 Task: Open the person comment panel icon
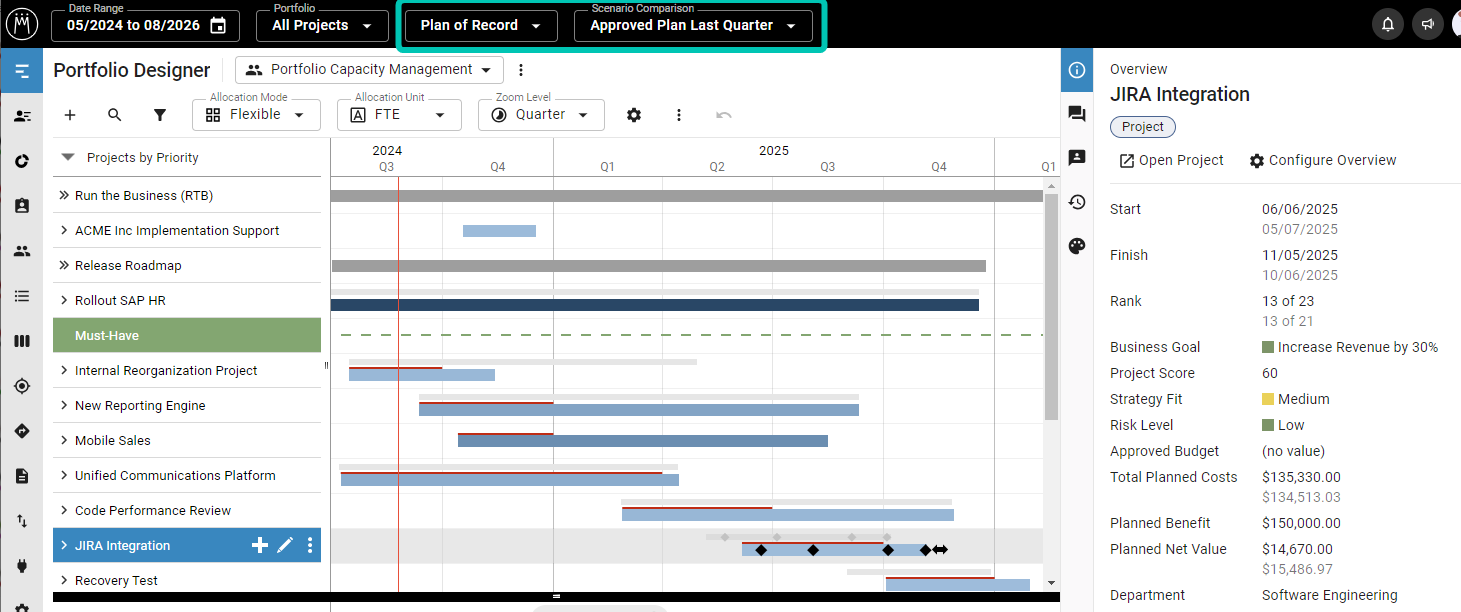tap(1077, 158)
